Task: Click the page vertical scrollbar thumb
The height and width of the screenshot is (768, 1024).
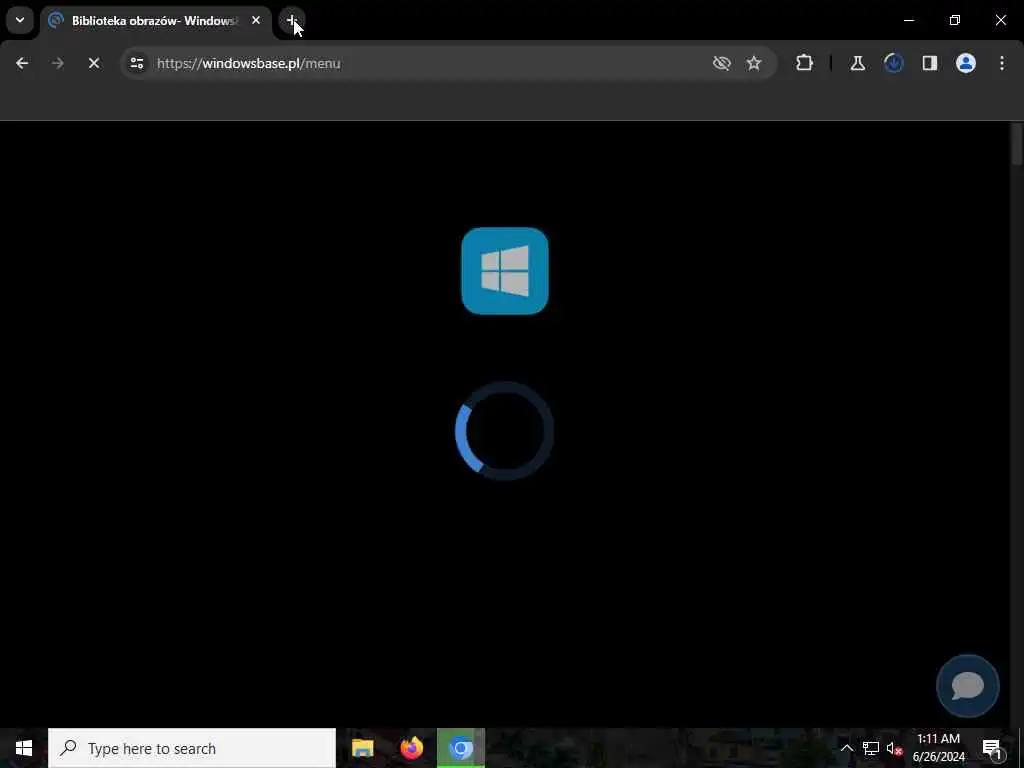Action: [1017, 144]
